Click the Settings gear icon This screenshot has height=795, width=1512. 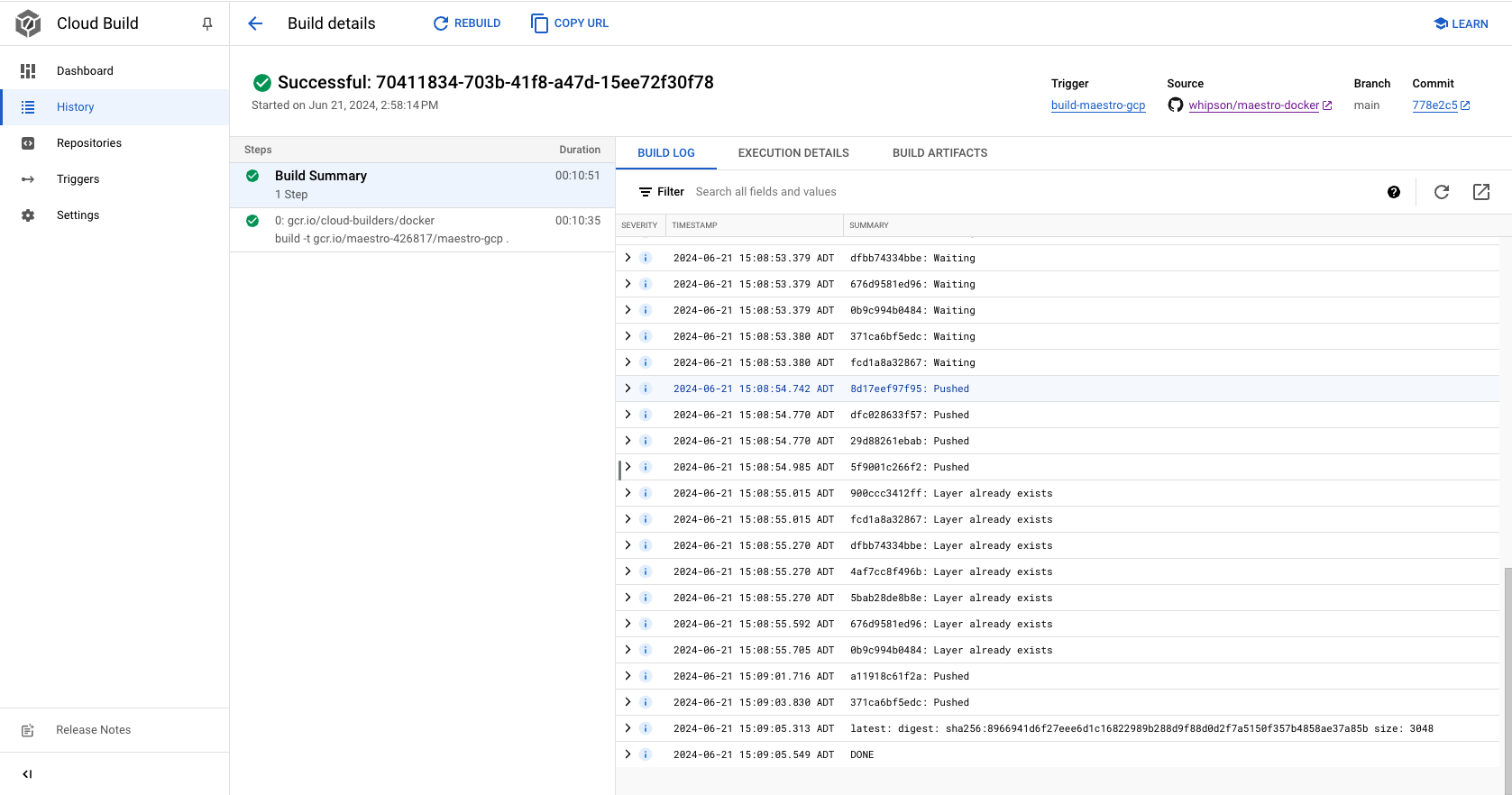pyautogui.click(x=28, y=215)
